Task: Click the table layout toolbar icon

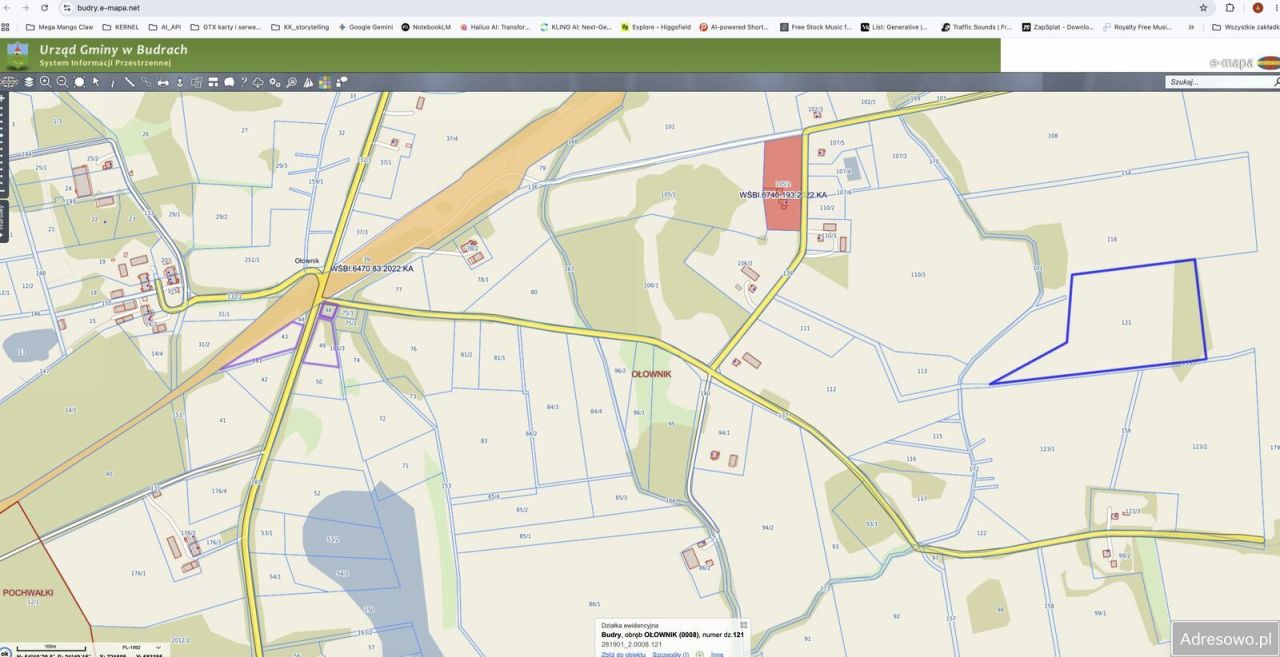Action: pyautogui.click(x=213, y=82)
